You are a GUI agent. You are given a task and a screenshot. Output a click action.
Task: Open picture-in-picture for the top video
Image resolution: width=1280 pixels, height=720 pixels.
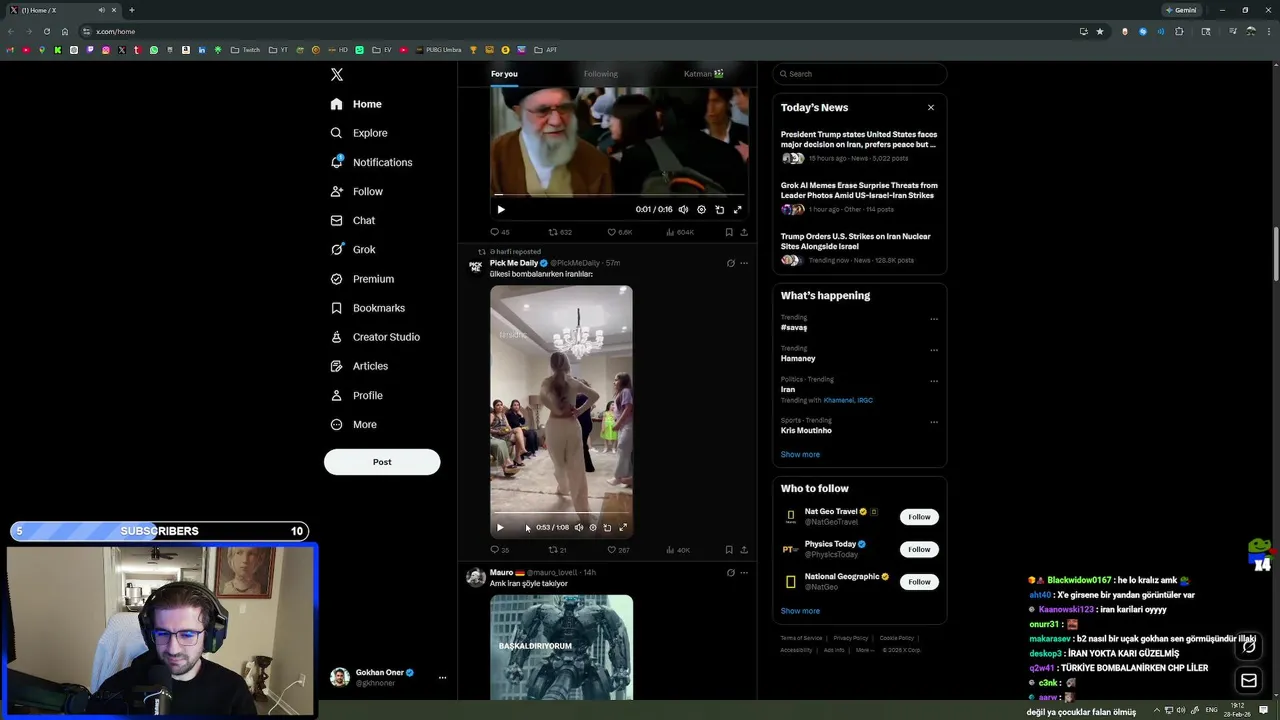(x=719, y=210)
